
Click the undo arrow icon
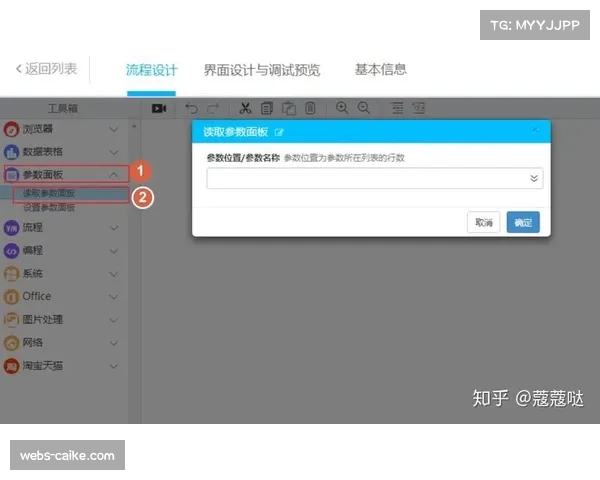[x=192, y=109]
